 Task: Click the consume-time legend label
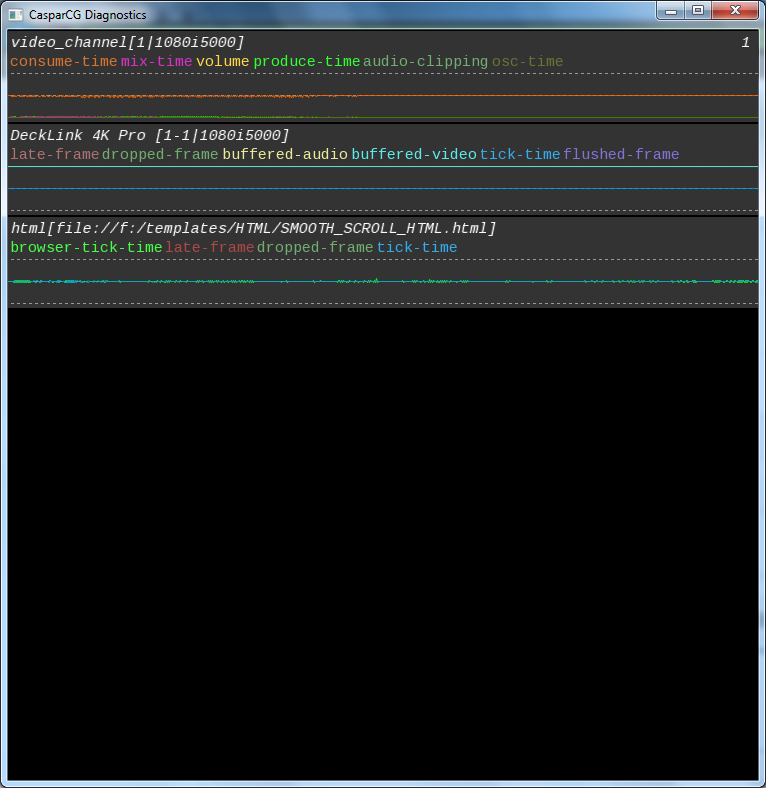(64, 61)
